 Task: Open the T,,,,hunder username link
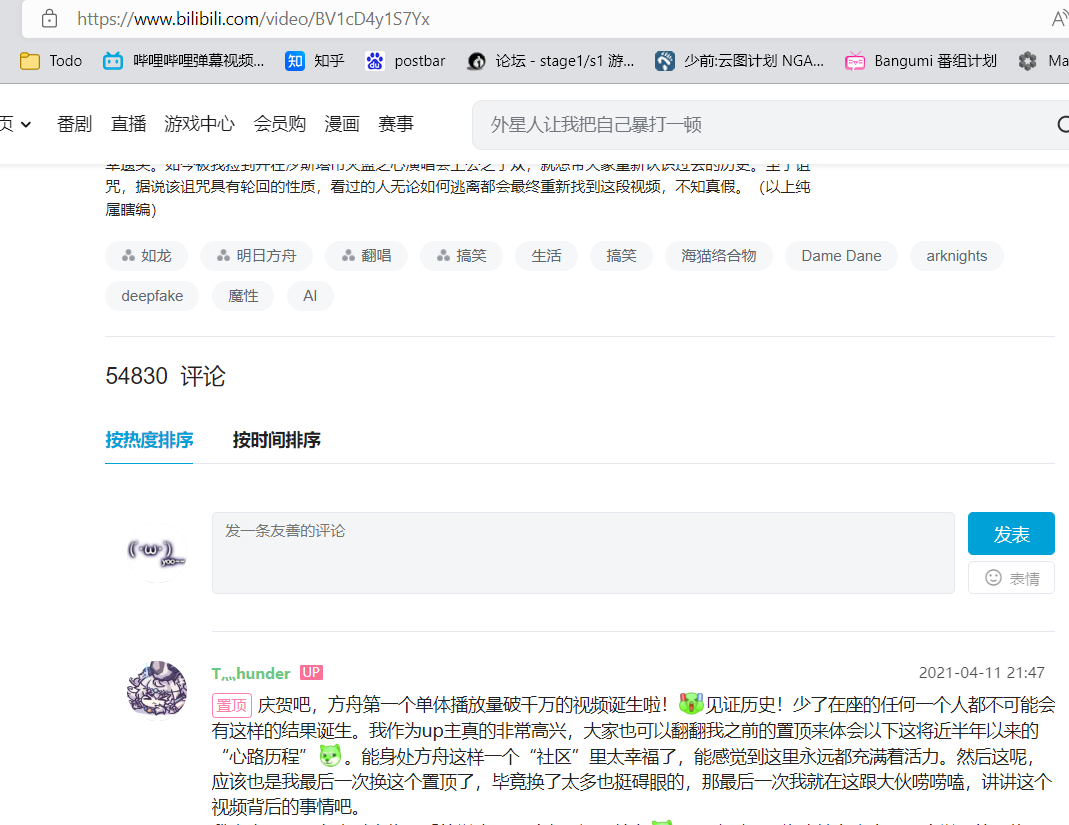point(251,674)
